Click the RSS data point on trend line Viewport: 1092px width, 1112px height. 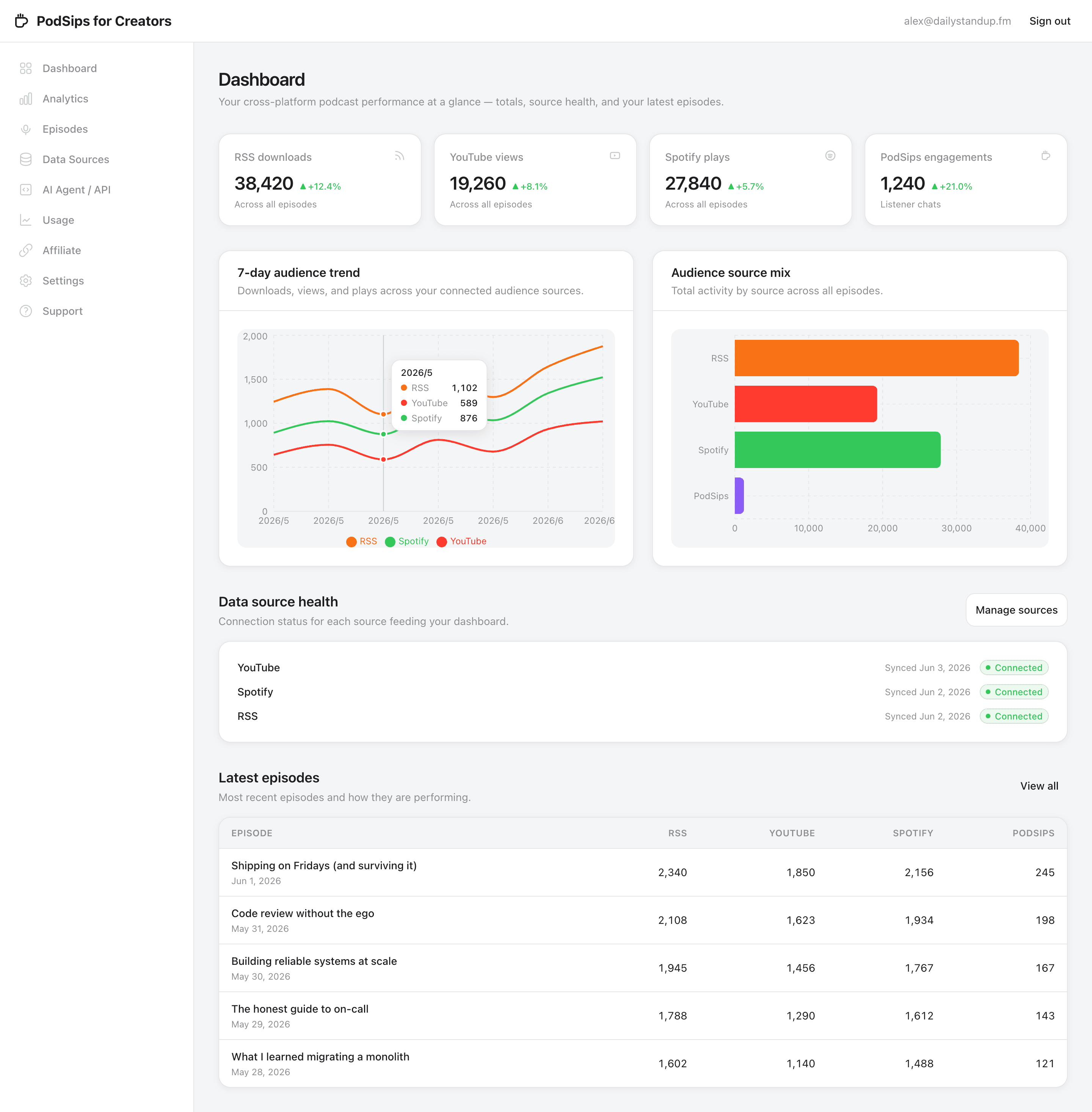[x=383, y=414]
